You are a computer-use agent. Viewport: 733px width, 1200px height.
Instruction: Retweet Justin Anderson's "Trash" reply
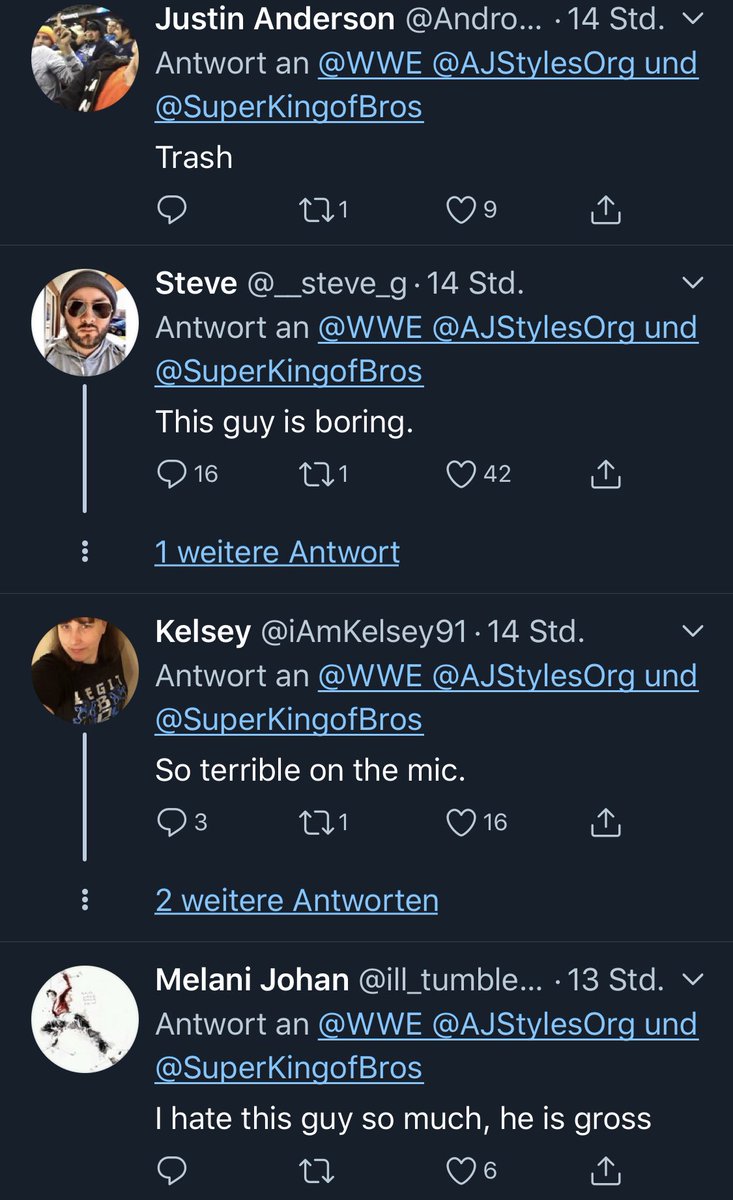[x=316, y=210]
